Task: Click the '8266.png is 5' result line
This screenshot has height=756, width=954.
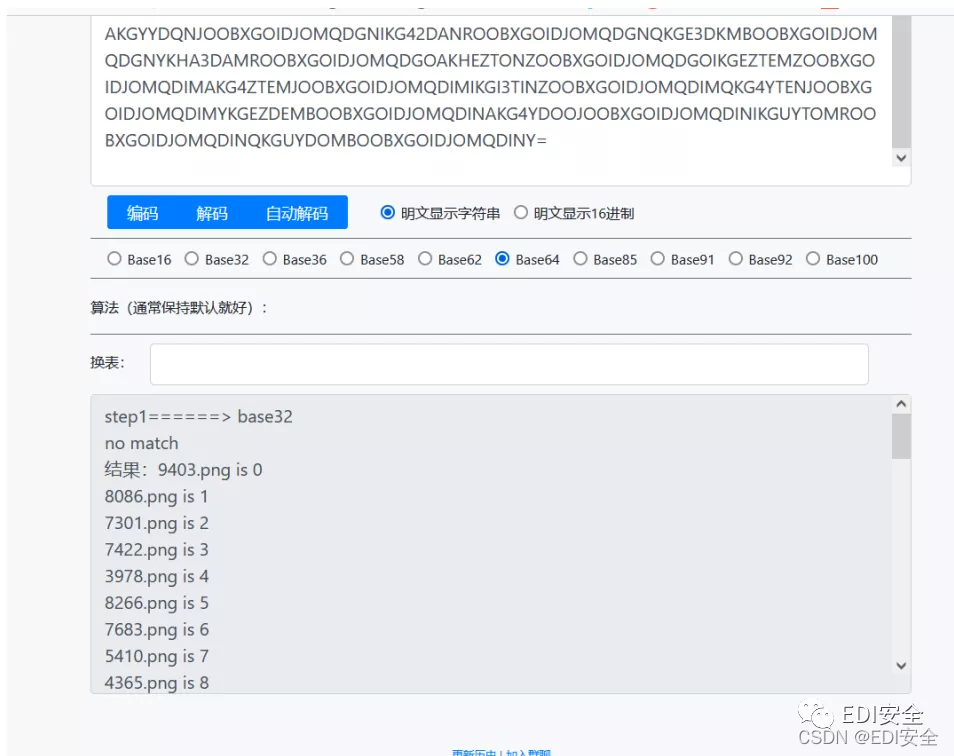Action: pos(156,603)
